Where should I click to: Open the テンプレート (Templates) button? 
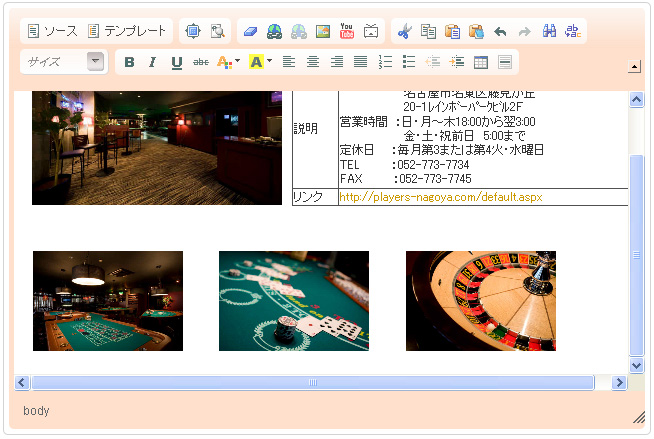[127, 31]
